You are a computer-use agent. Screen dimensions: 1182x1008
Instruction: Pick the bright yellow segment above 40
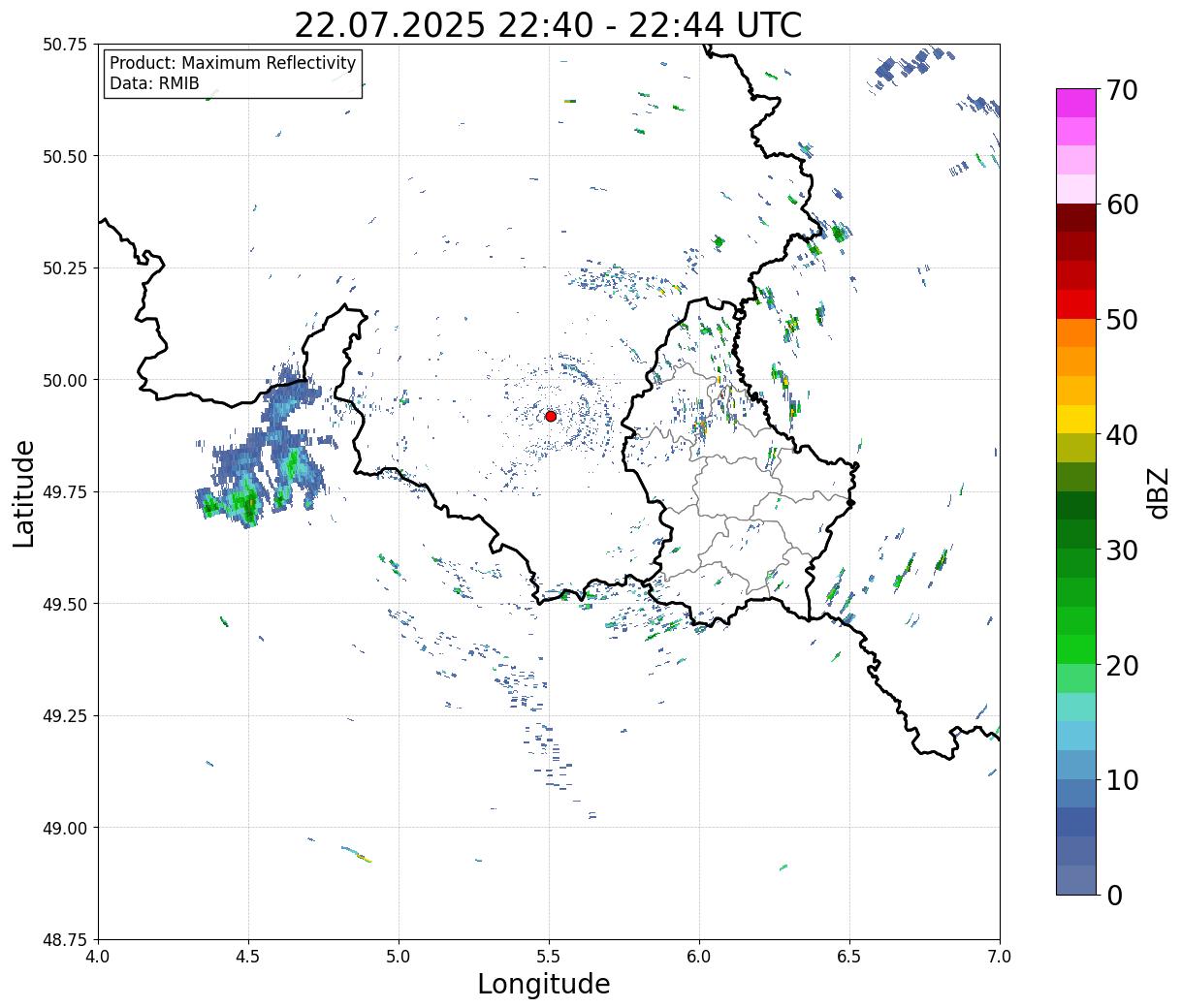1076,420
